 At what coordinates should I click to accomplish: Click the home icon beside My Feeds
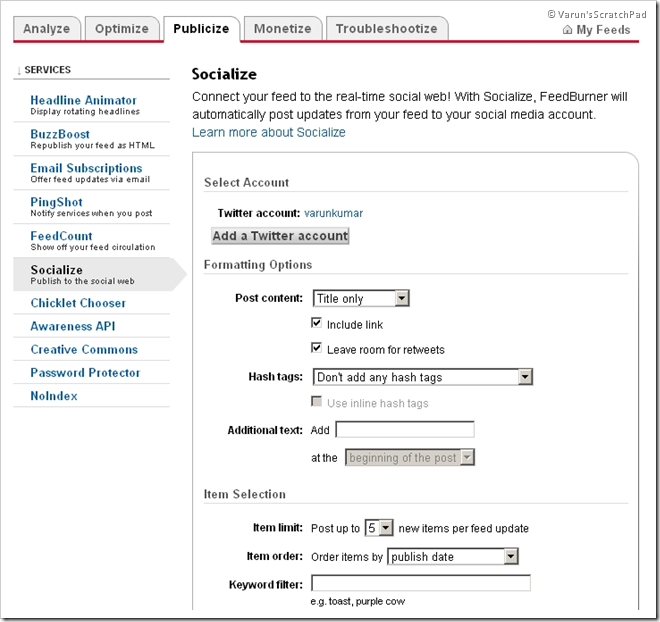tap(567, 30)
